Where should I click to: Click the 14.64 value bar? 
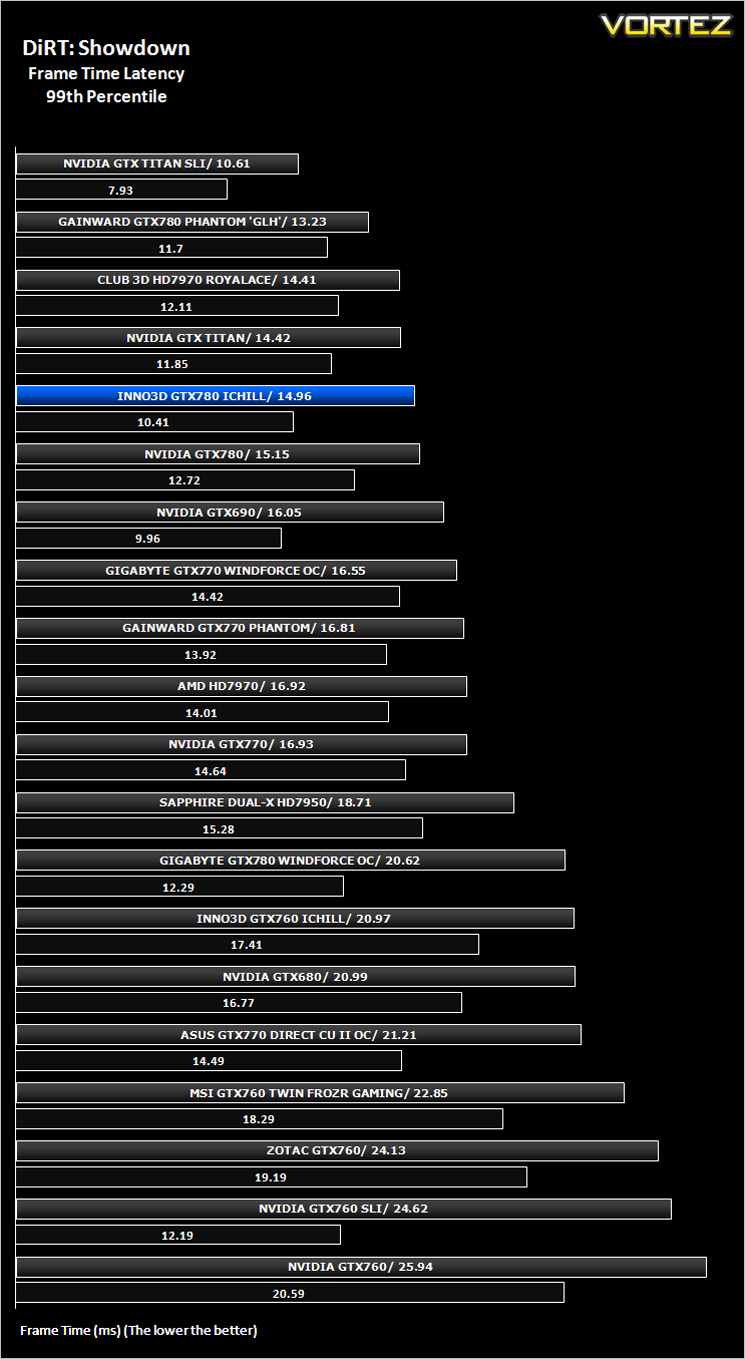211,770
